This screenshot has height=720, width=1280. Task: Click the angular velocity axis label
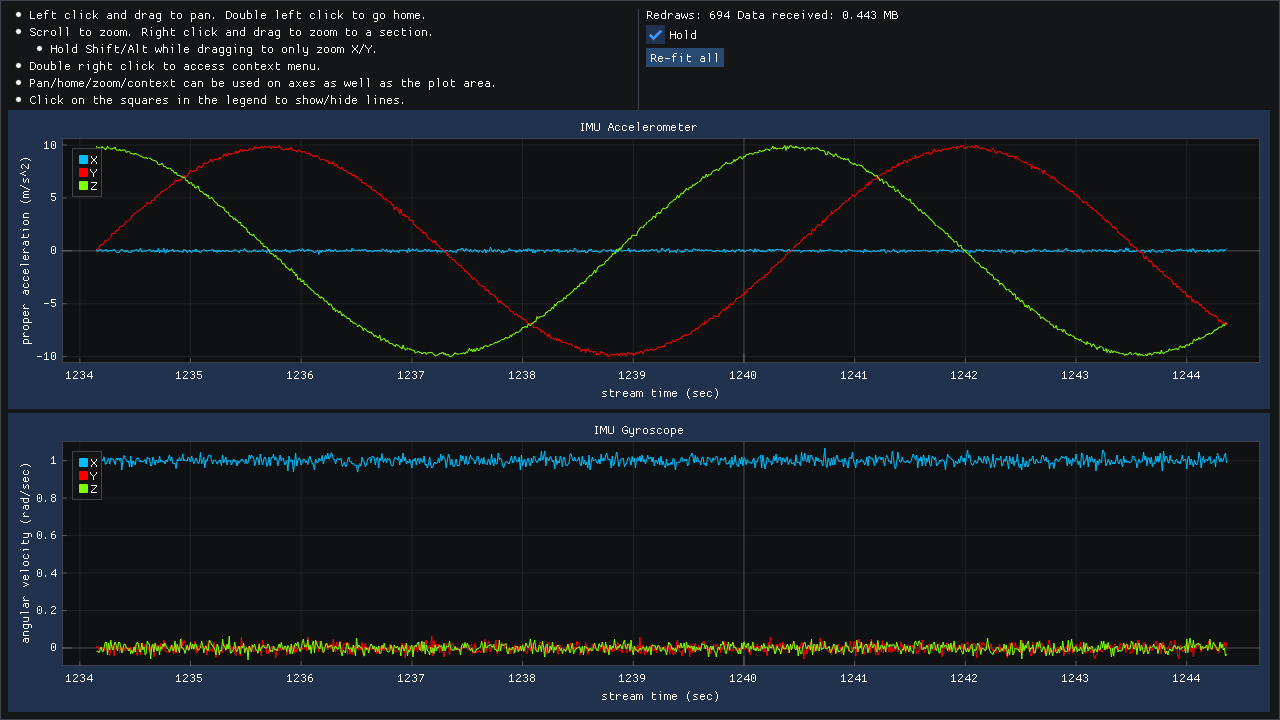[x=27, y=553]
